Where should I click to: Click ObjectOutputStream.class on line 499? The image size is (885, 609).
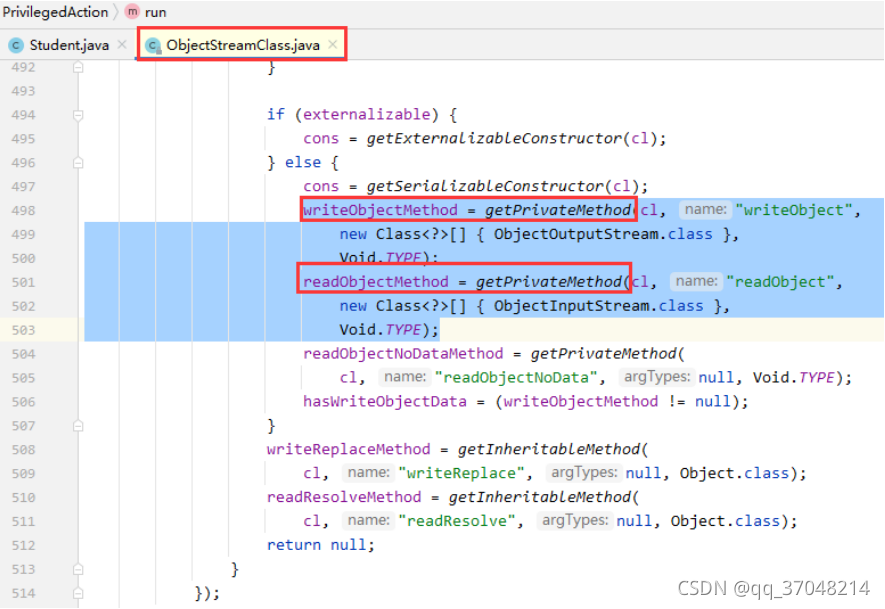(603, 234)
